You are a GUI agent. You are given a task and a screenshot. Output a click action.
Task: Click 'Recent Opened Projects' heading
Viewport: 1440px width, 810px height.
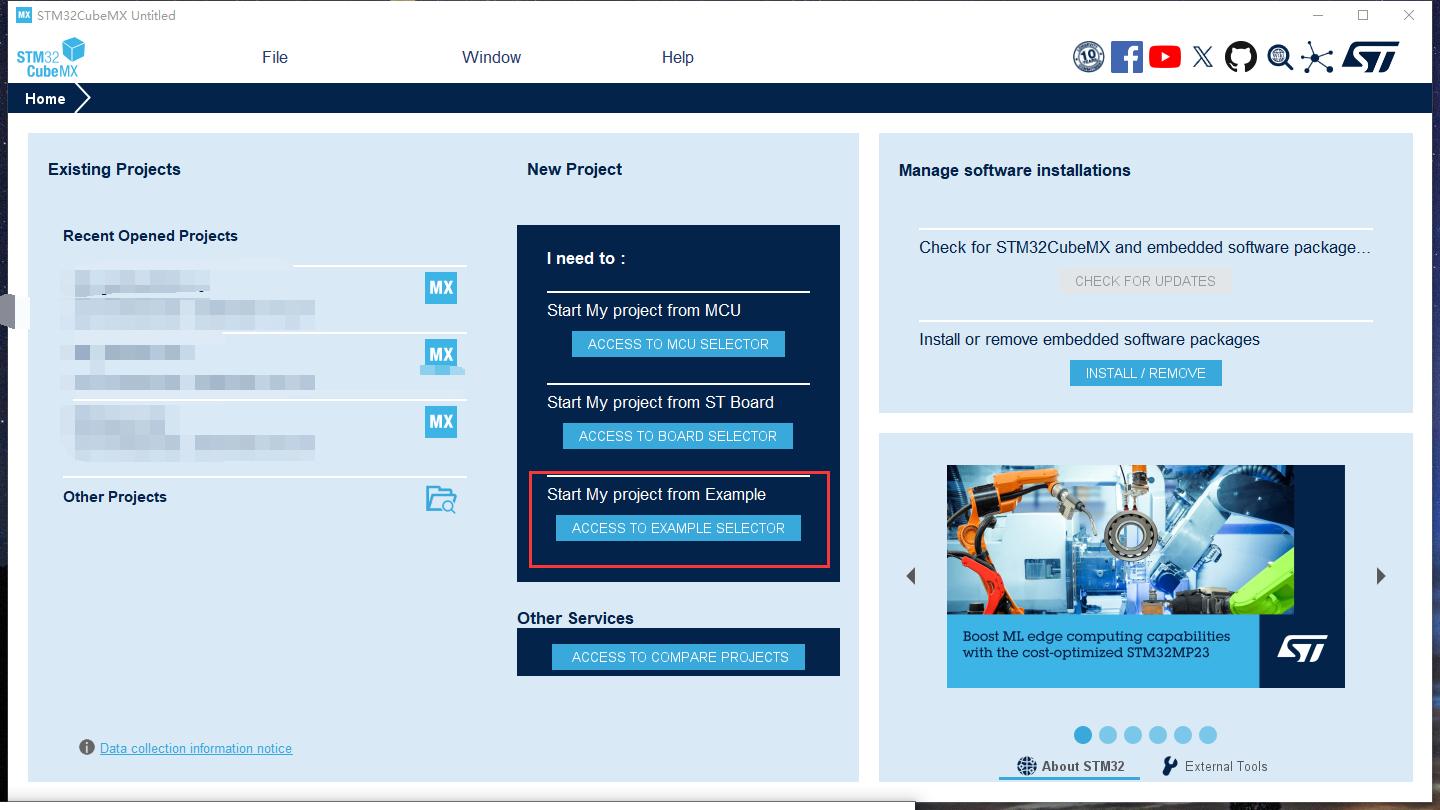pos(150,236)
